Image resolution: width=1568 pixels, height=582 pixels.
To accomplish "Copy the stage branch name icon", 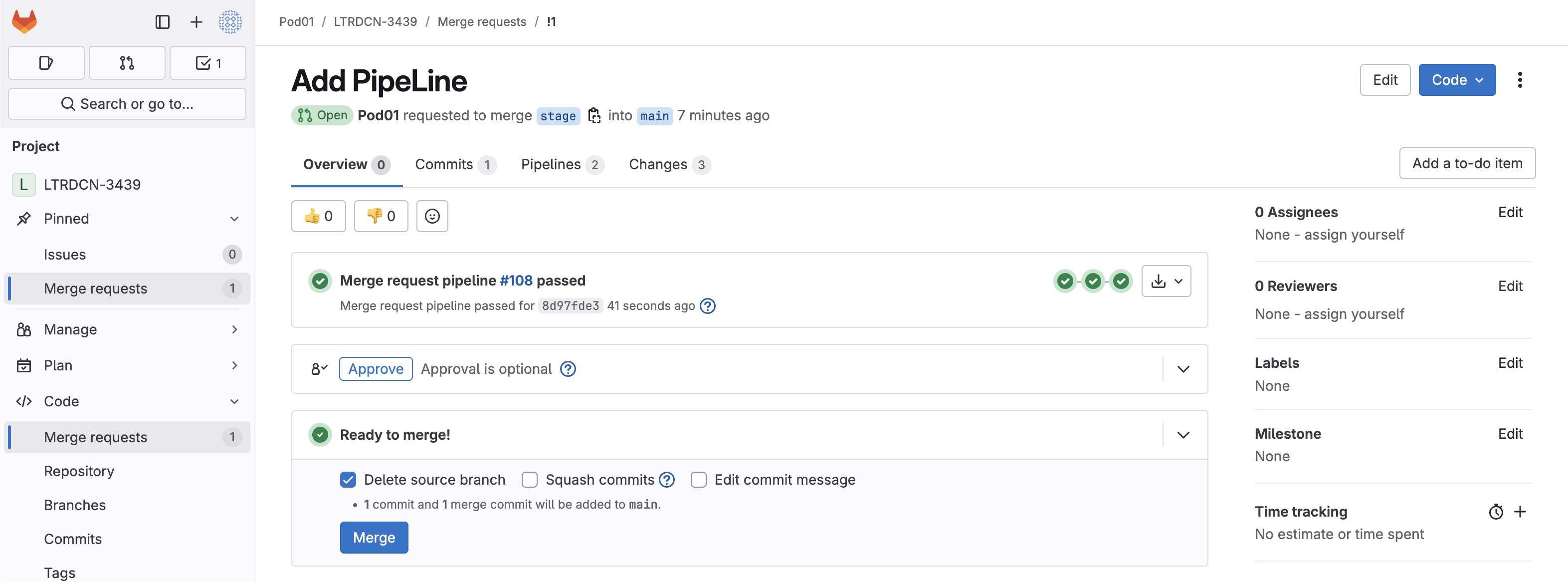I will point(594,116).
